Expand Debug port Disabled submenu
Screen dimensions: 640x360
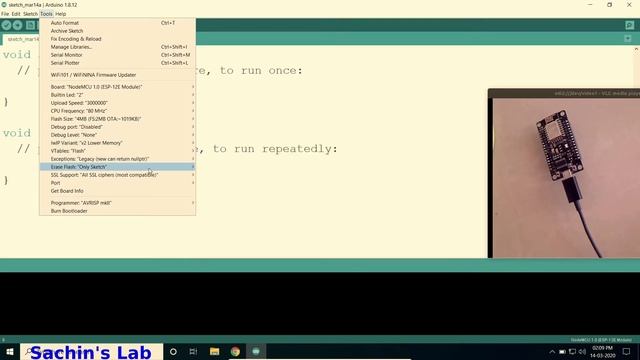[118, 127]
